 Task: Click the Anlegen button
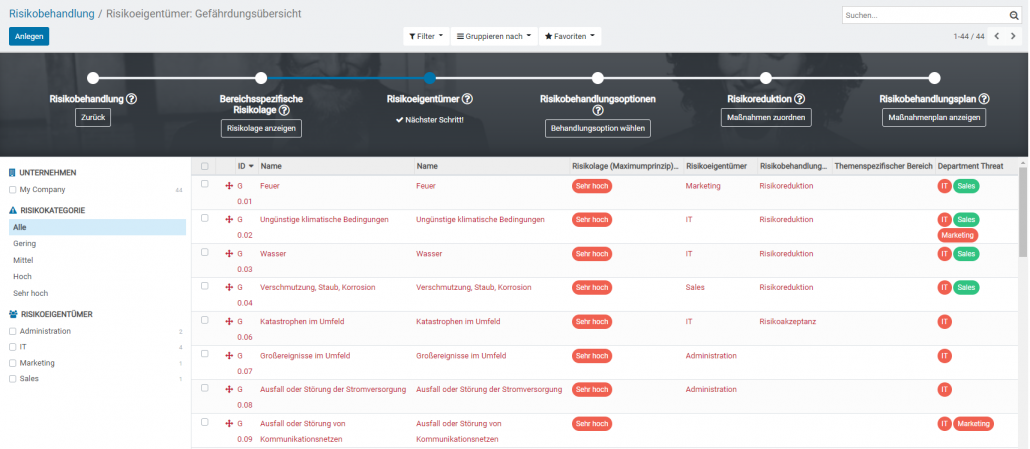tap(29, 36)
